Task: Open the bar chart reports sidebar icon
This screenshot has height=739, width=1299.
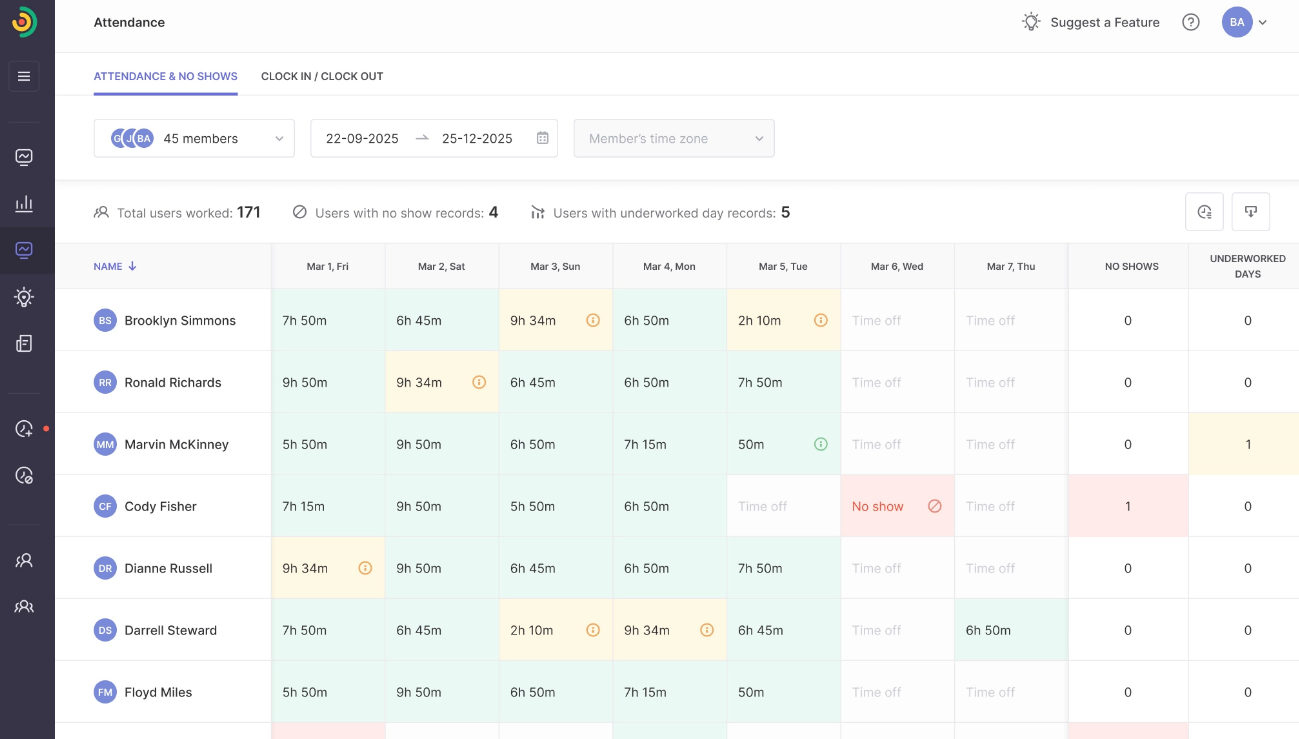Action: 24,204
